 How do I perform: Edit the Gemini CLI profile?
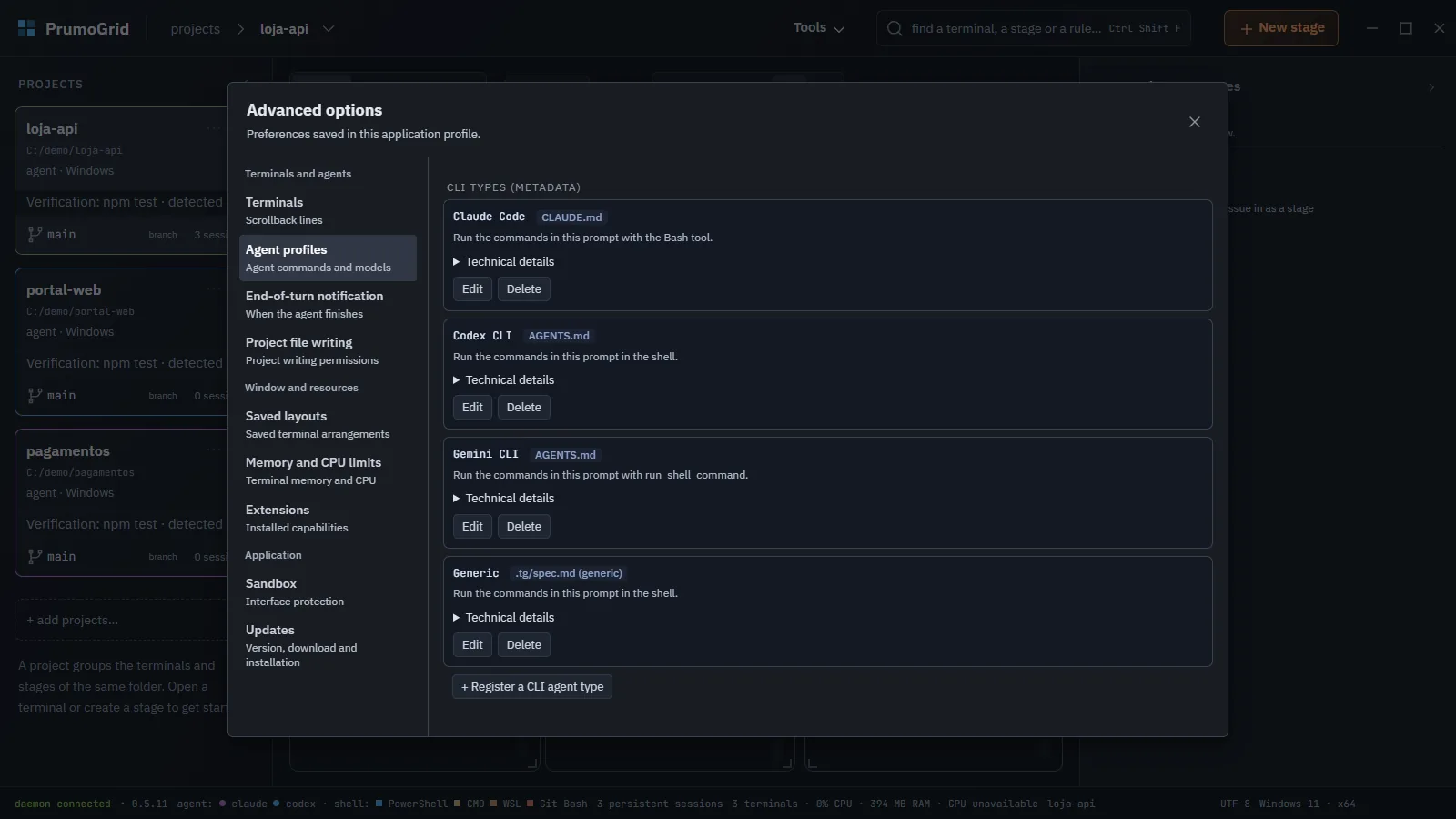pyautogui.click(x=472, y=526)
